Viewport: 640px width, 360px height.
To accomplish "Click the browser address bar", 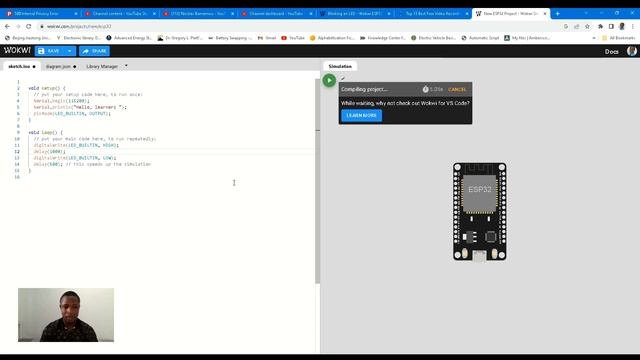I will [298, 26].
